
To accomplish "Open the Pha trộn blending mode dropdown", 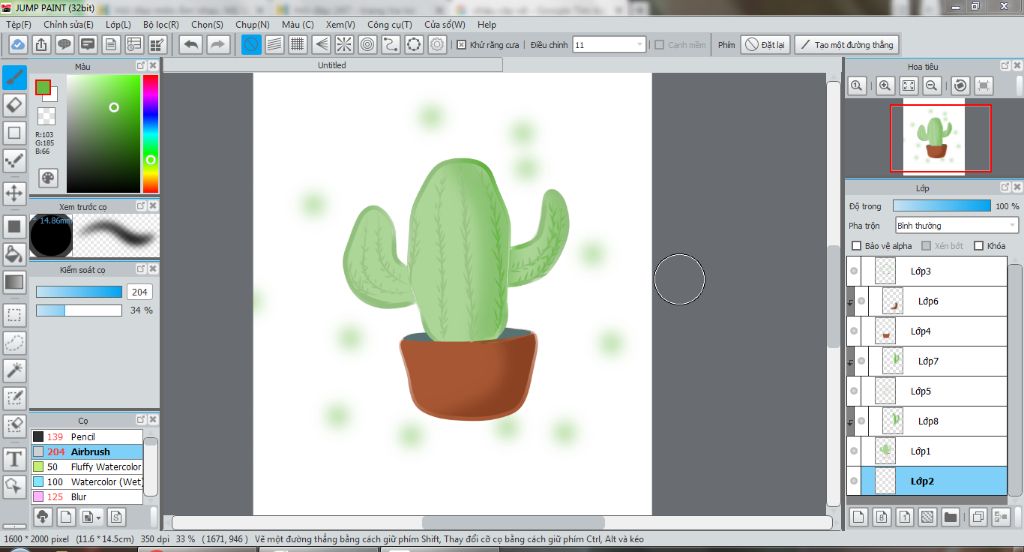I will tap(957, 225).
